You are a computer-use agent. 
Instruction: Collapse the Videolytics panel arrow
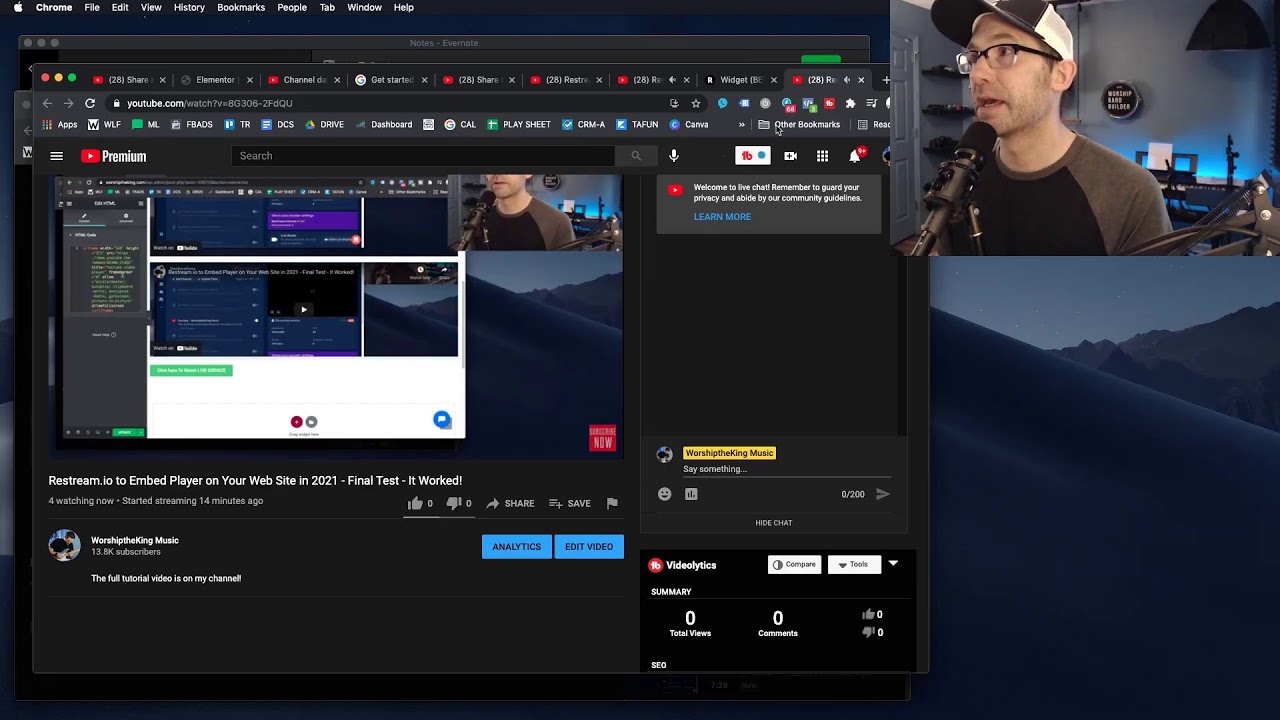tap(893, 564)
